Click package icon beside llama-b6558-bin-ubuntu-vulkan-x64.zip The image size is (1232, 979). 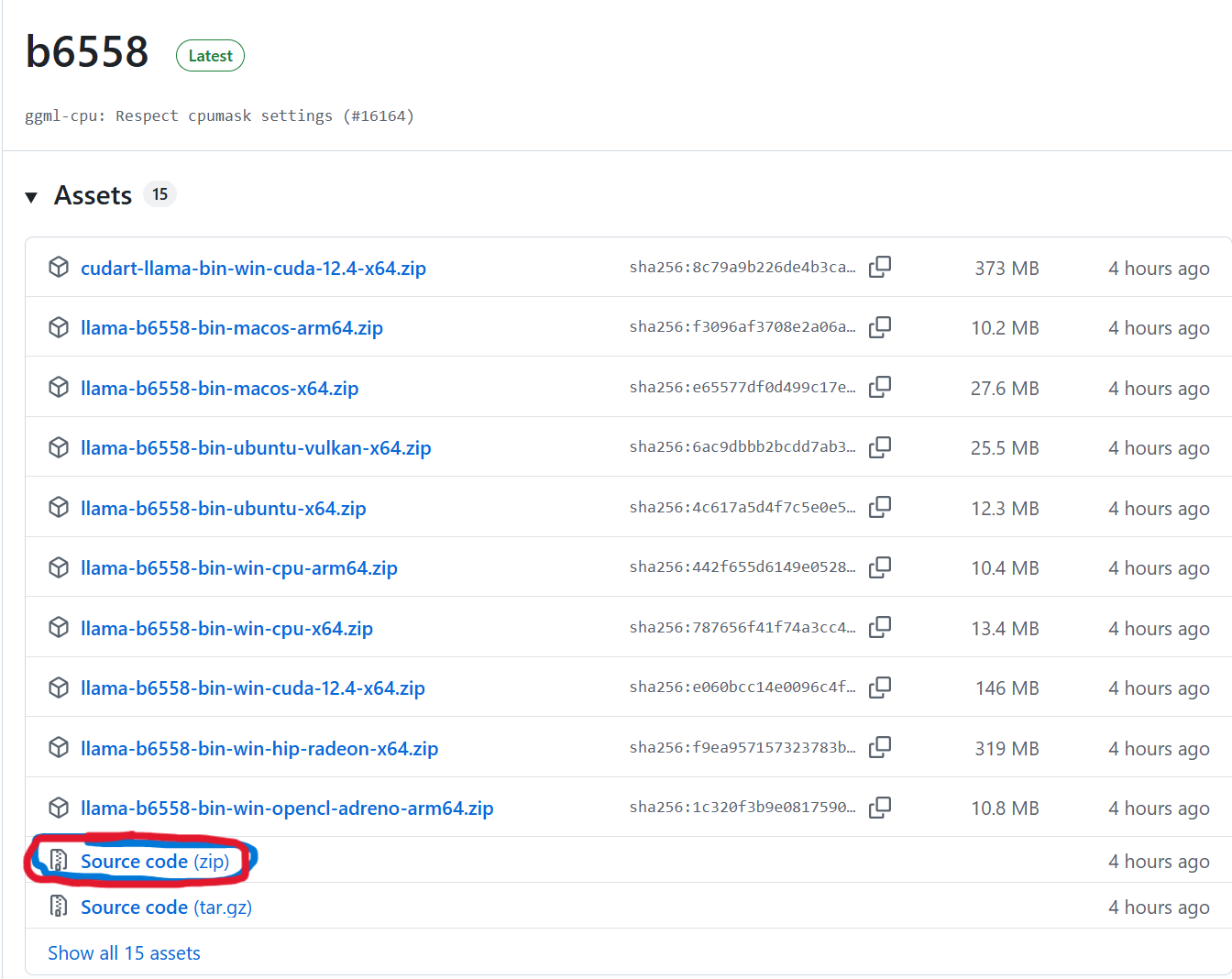point(59,447)
